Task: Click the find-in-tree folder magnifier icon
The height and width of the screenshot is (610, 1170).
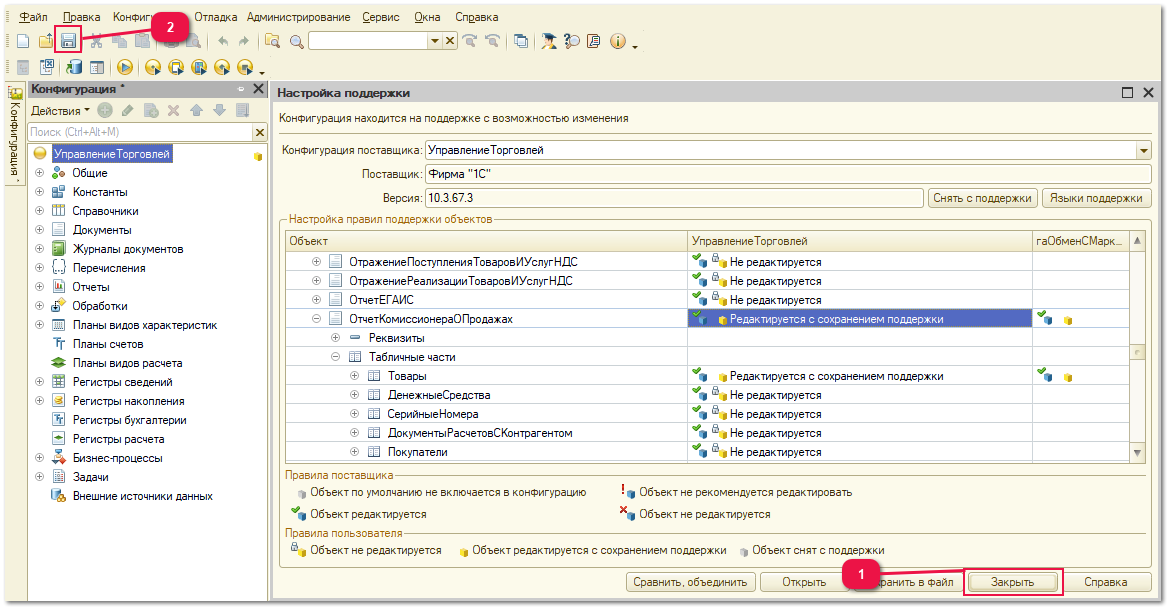Action: coord(272,41)
